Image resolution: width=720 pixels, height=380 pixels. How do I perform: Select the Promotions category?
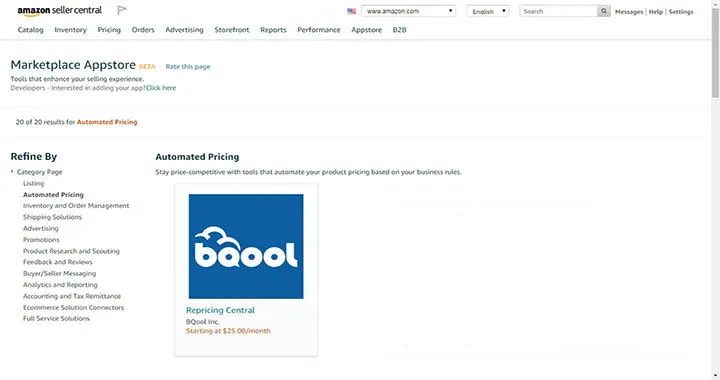tap(41, 240)
